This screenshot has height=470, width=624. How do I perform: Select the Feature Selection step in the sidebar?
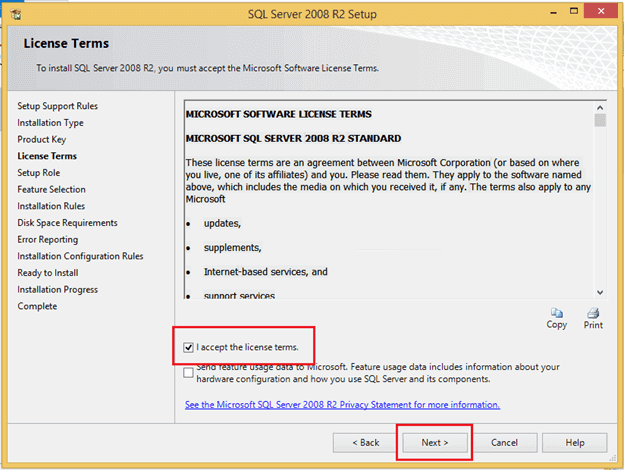(x=51, y=189)
